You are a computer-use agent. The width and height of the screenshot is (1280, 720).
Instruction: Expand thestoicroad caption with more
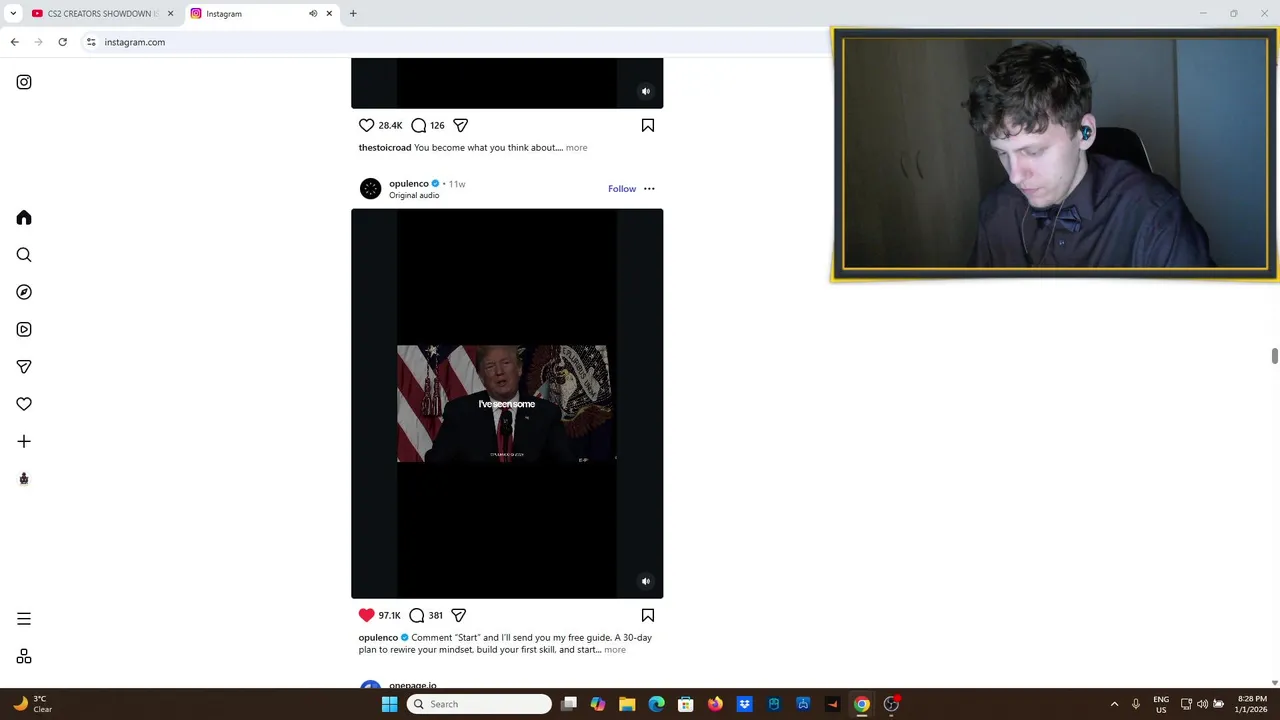click(576, 147)
